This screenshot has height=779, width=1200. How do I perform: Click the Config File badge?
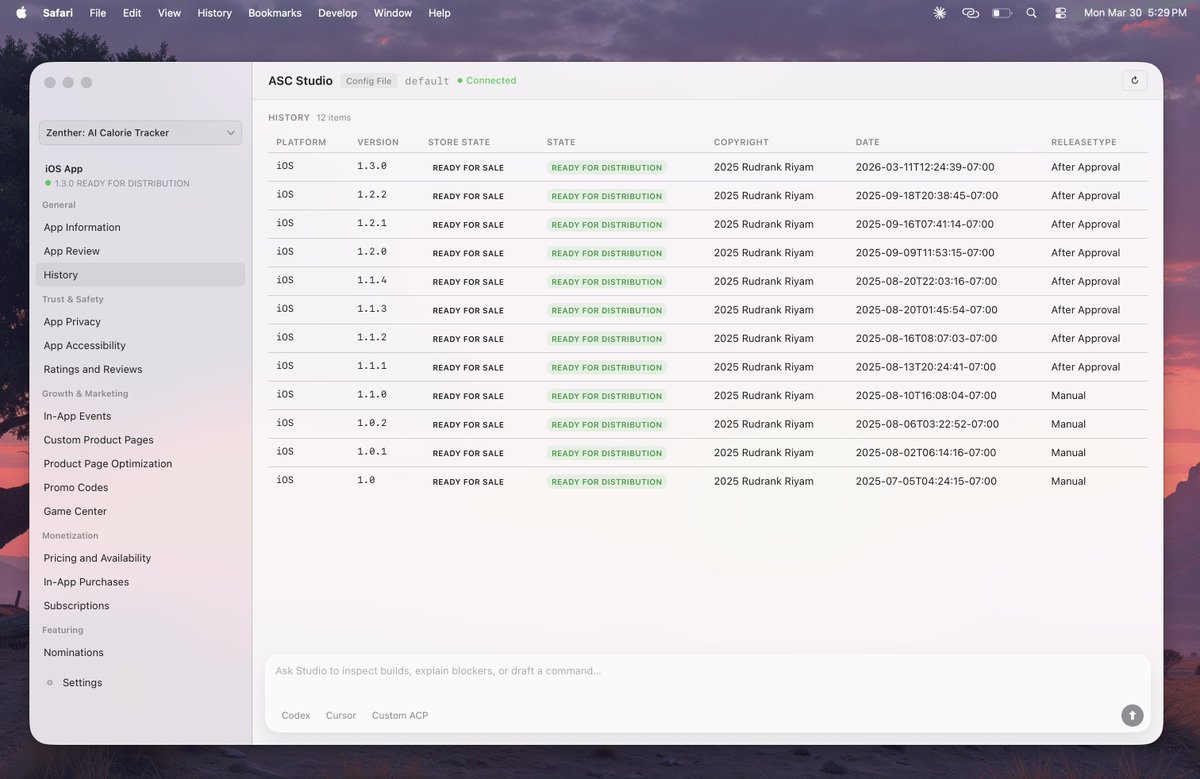click(369, 81)
